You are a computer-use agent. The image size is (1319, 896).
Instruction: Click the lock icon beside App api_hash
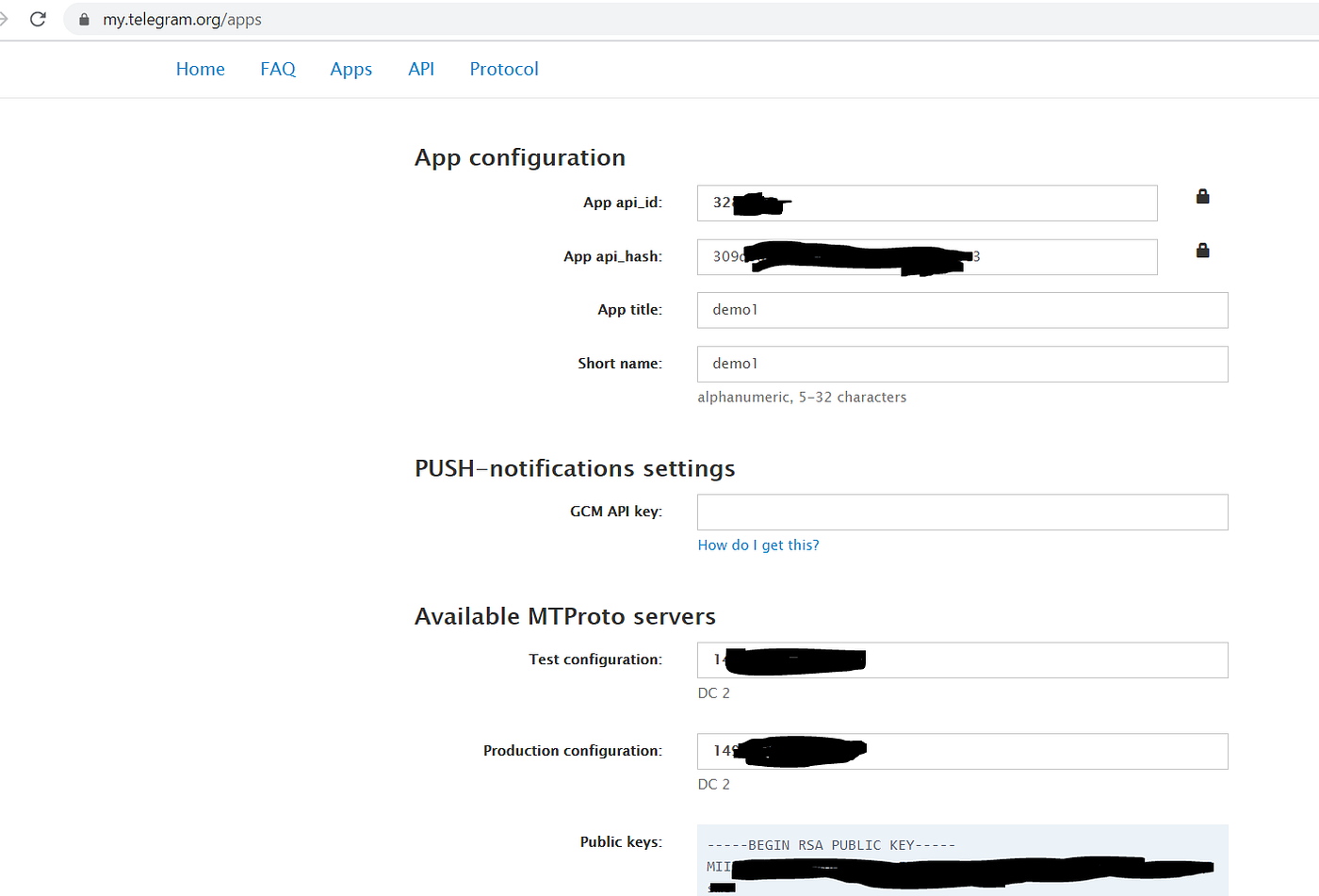1202,250
